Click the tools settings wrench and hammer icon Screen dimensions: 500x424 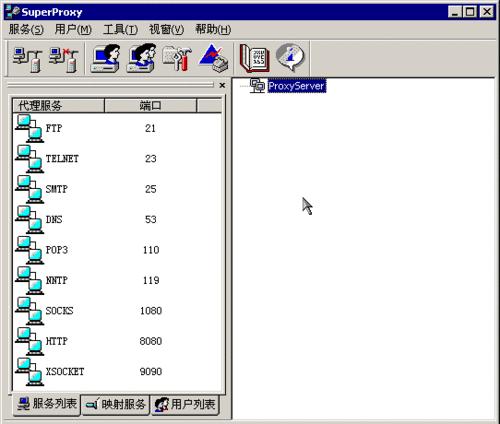click(177, 58)
